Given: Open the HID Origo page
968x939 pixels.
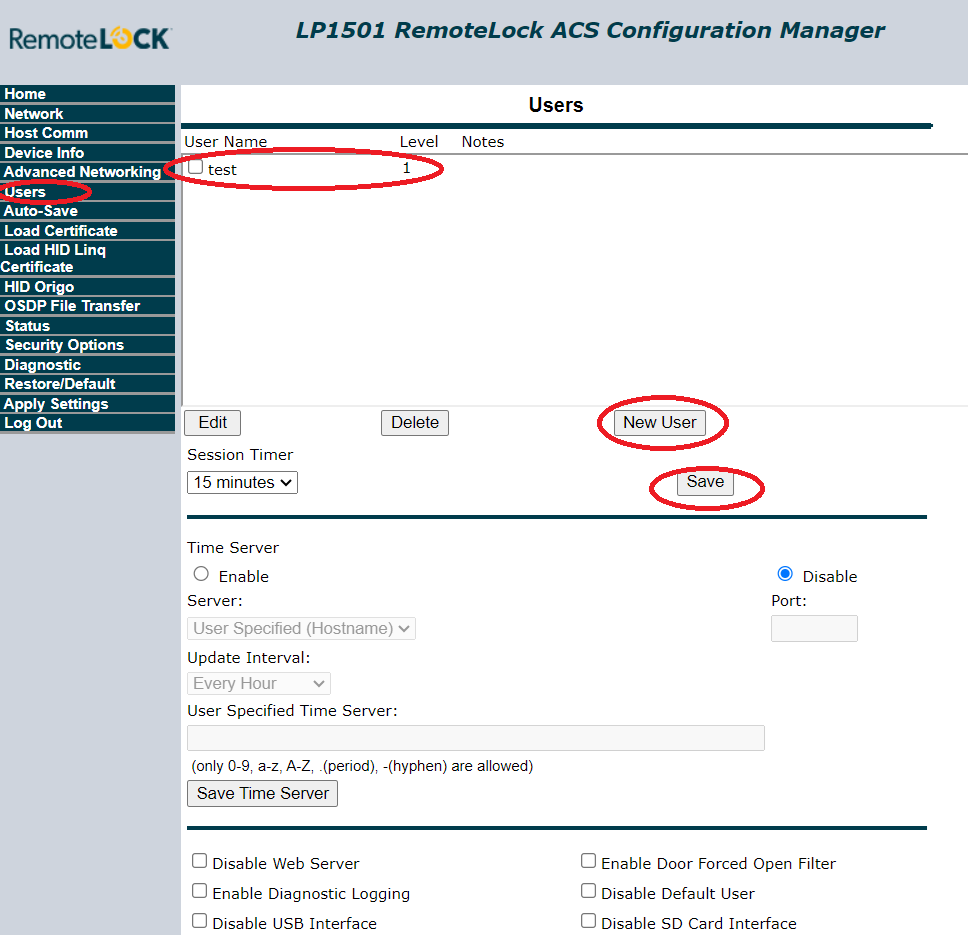Looking at the screenshot, I should point(87,286).
